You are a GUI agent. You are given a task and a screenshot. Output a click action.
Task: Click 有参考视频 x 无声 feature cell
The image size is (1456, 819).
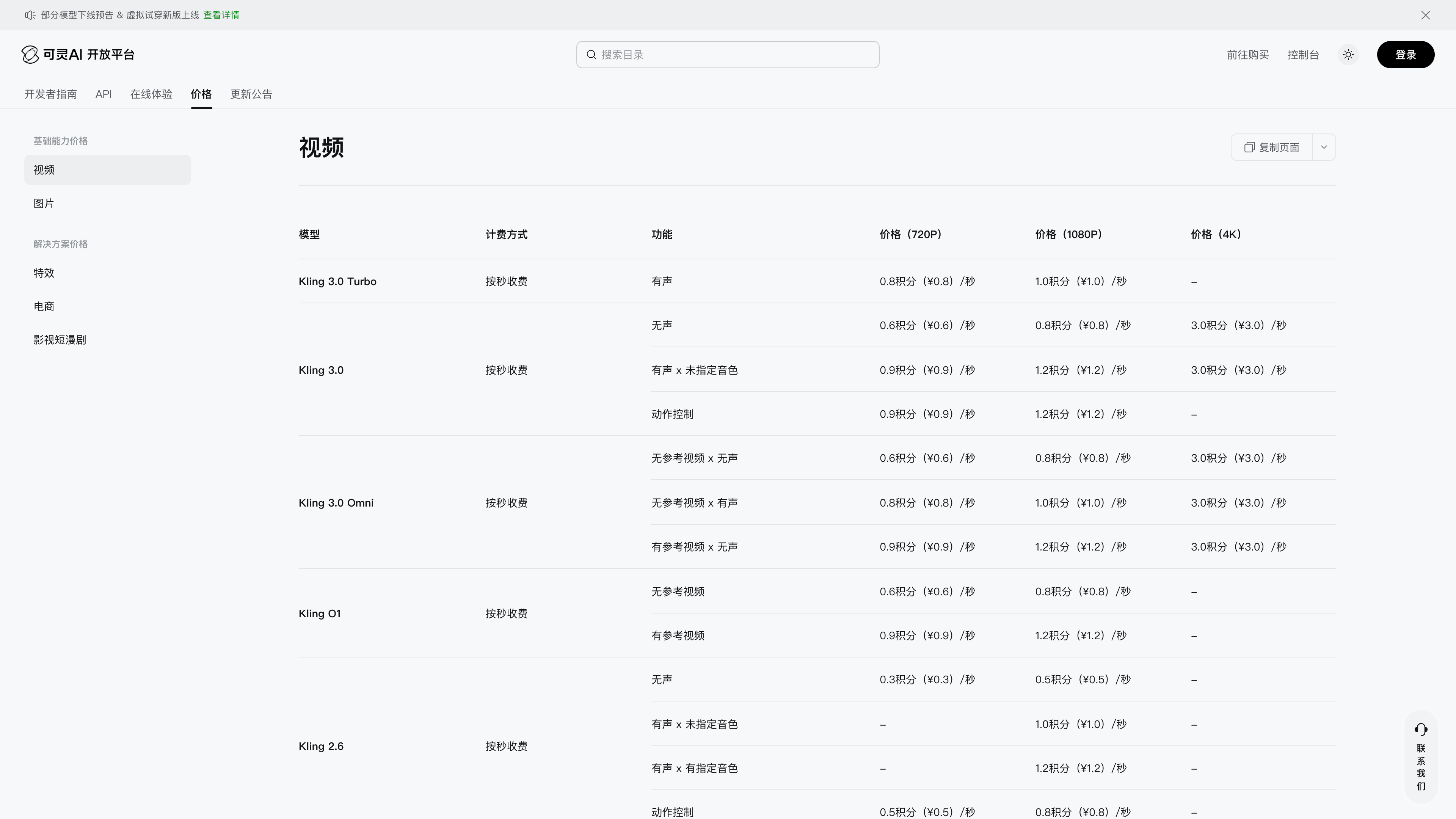tap(695, 547)
